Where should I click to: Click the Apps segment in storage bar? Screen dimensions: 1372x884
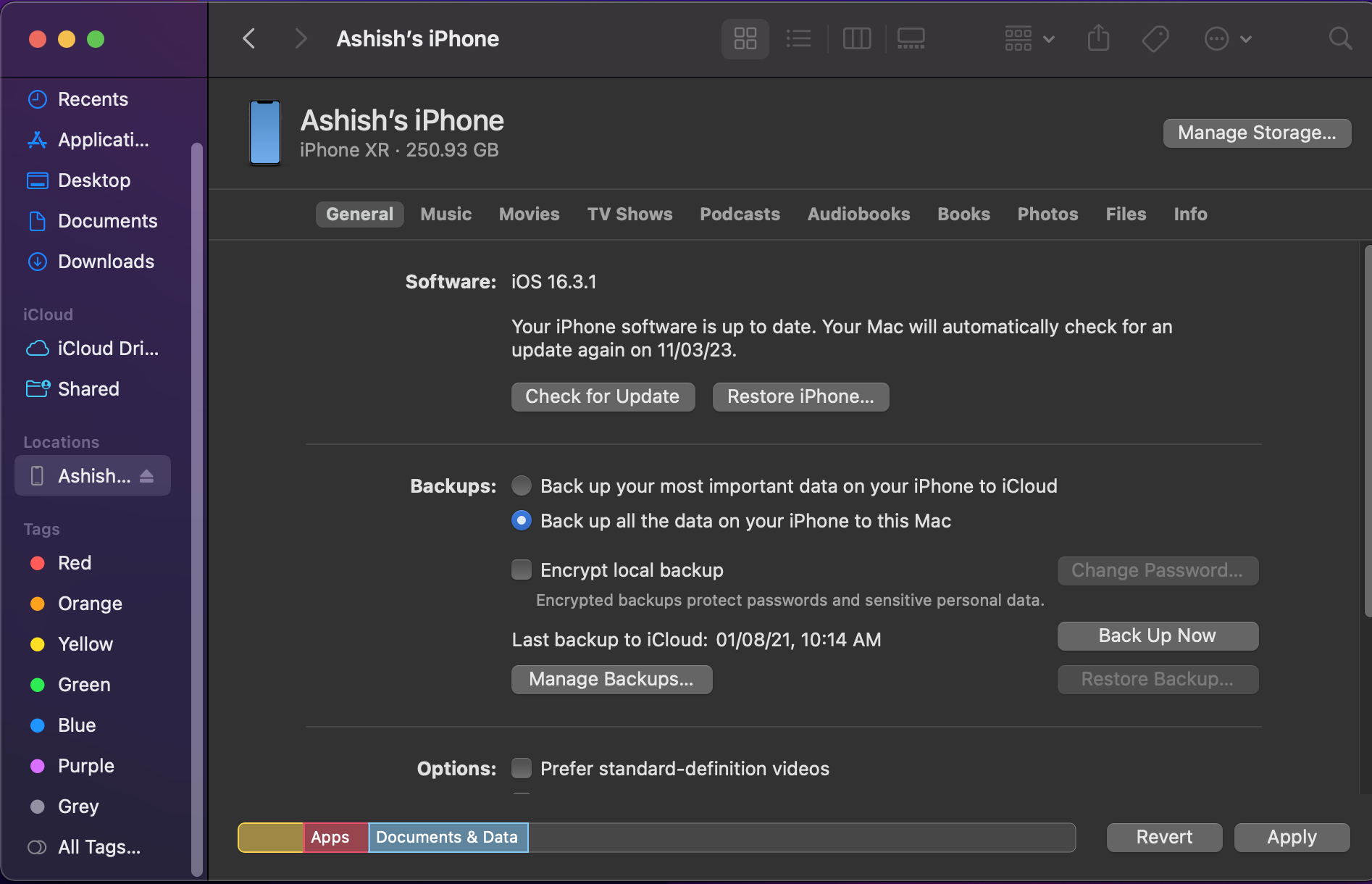pyautogui.click(x=335, y=838)
